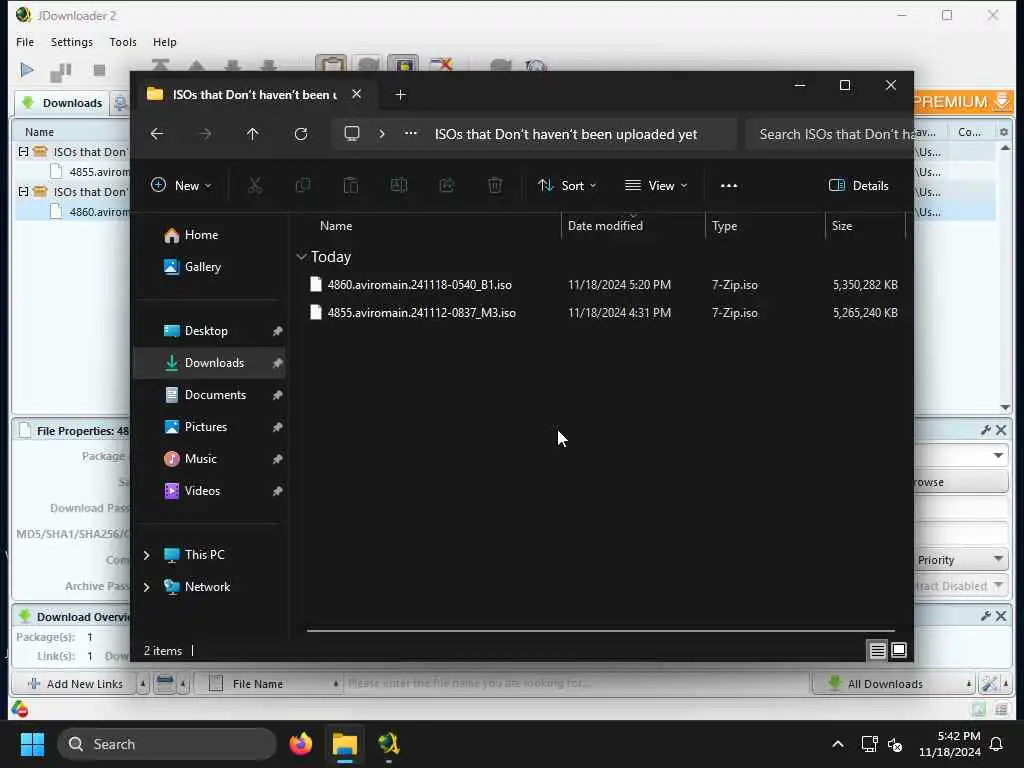Image resolution: width=1024 pixels, height=768 pixels.
Task: Open the Windows Start menu
Action: coord(32,744)
